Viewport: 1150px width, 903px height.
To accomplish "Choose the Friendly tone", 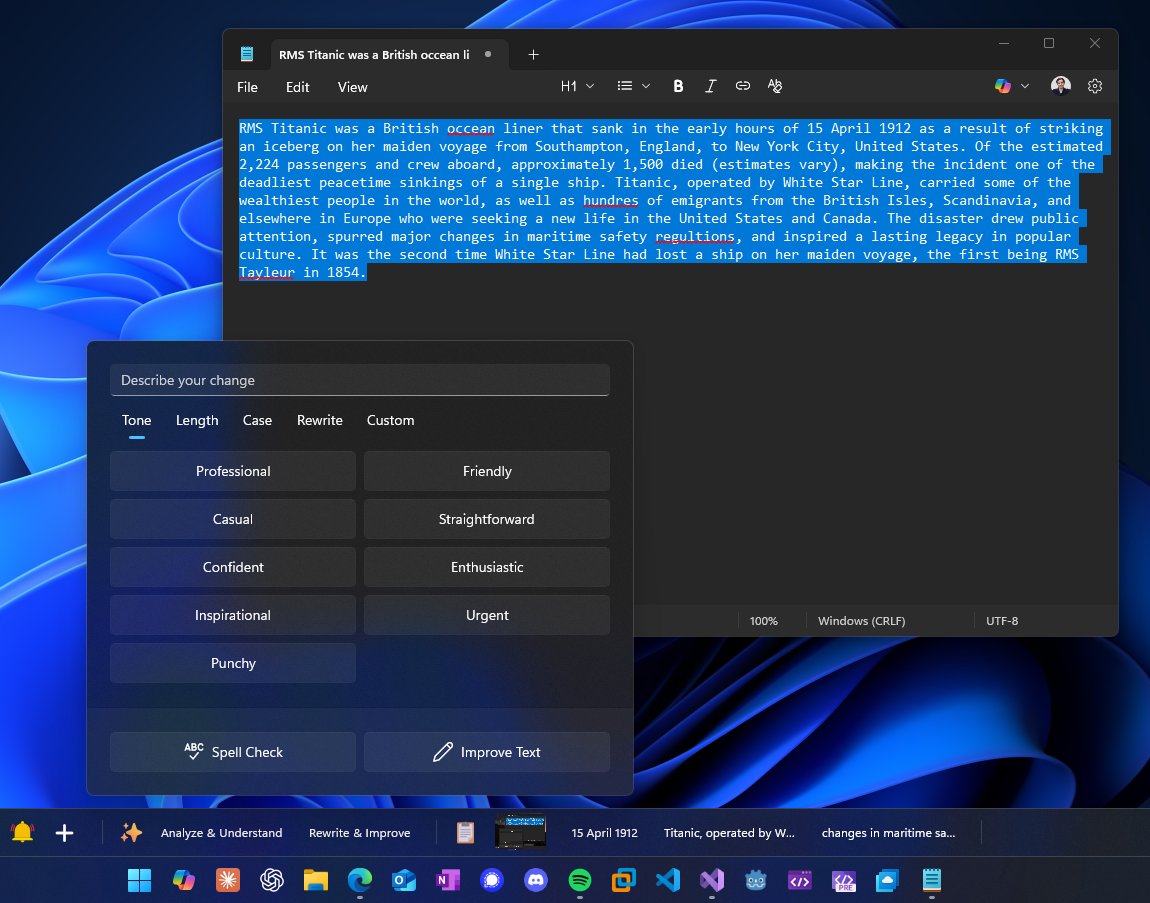I will (487, 471).
